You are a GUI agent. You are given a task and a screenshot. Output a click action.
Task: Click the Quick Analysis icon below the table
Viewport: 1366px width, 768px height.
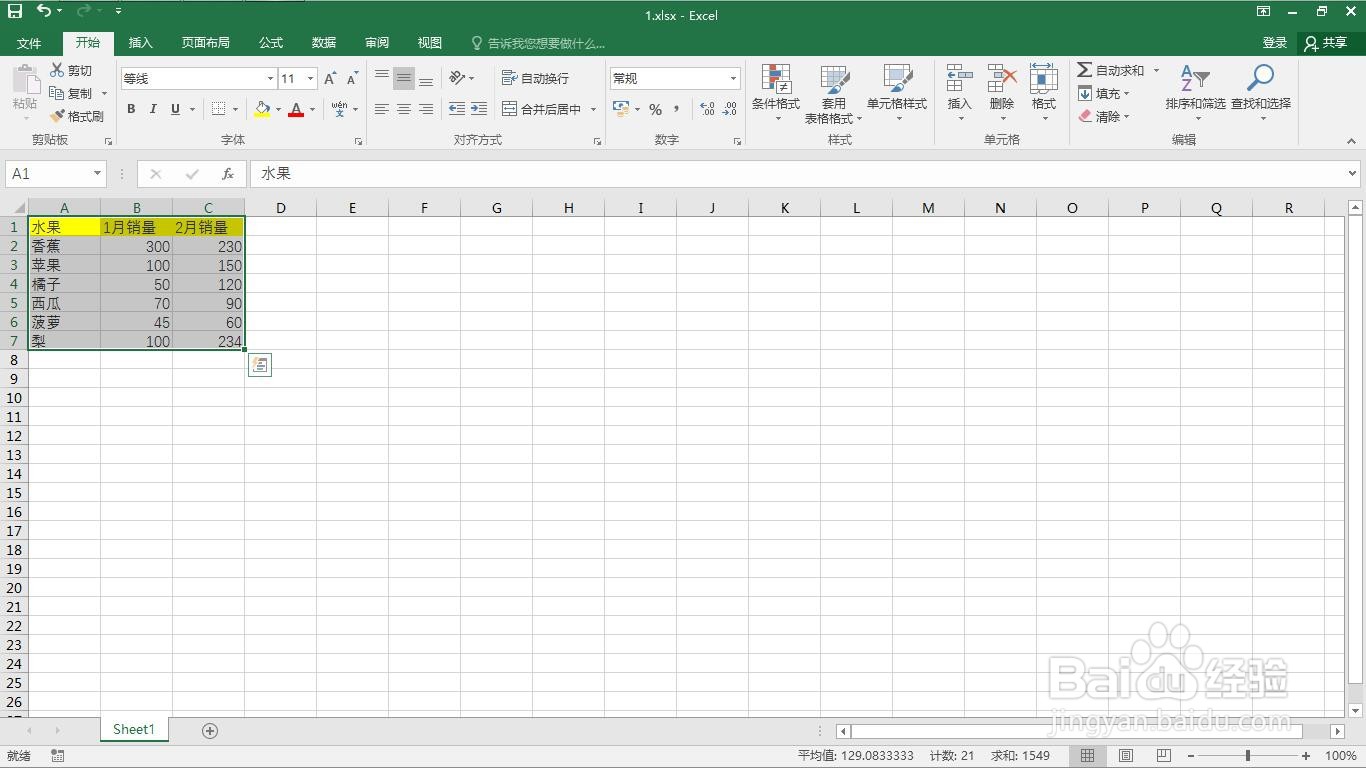click(x=259, y=365)
